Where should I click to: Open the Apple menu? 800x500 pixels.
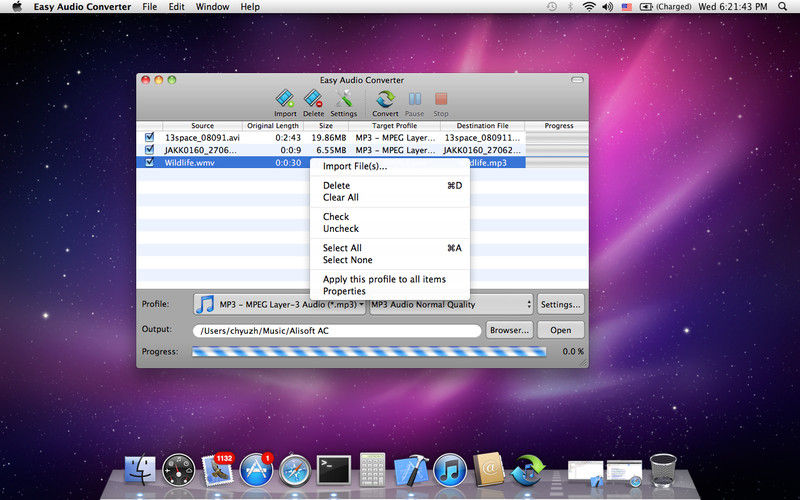17,7
